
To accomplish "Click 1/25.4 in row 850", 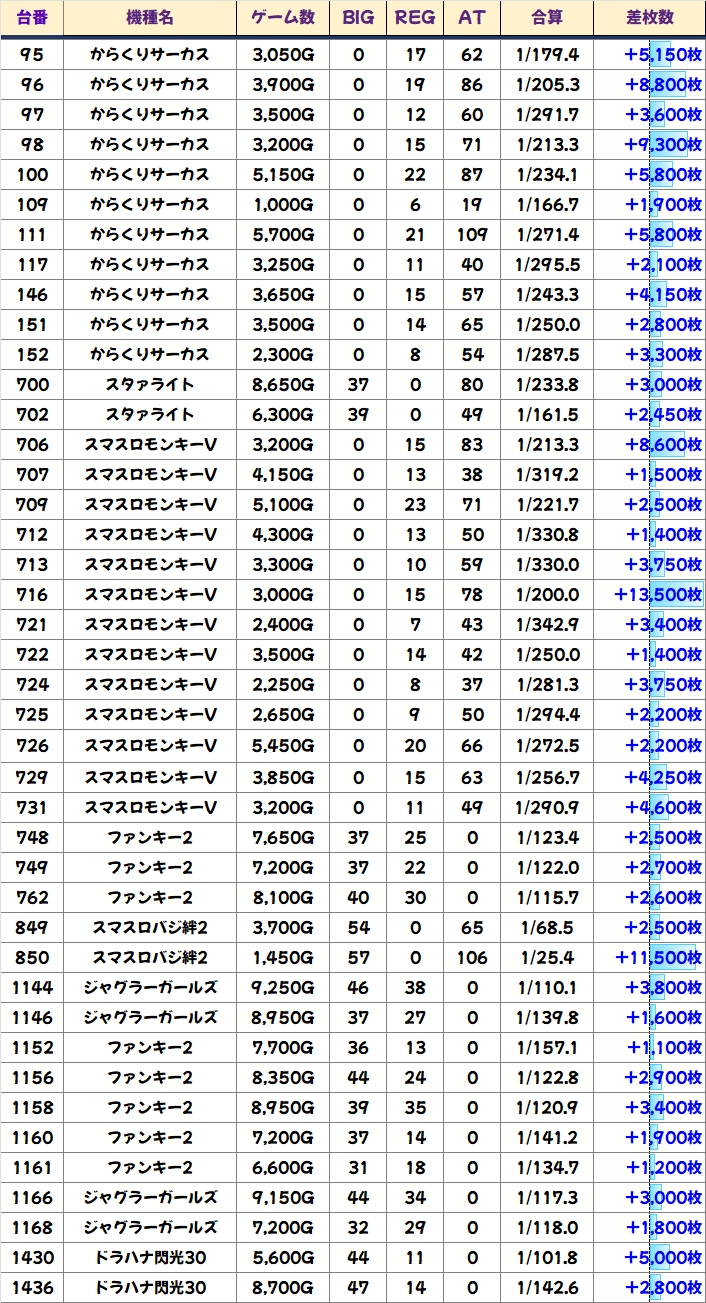I will point(547,957).
